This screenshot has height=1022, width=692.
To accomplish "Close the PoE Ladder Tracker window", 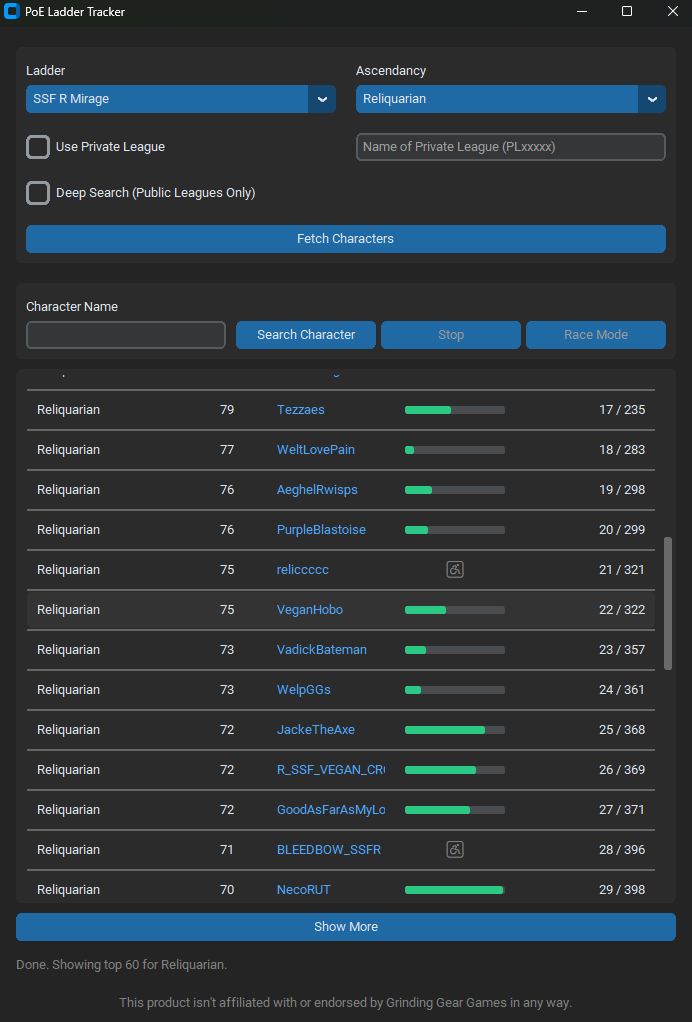I will pos(672,11).
